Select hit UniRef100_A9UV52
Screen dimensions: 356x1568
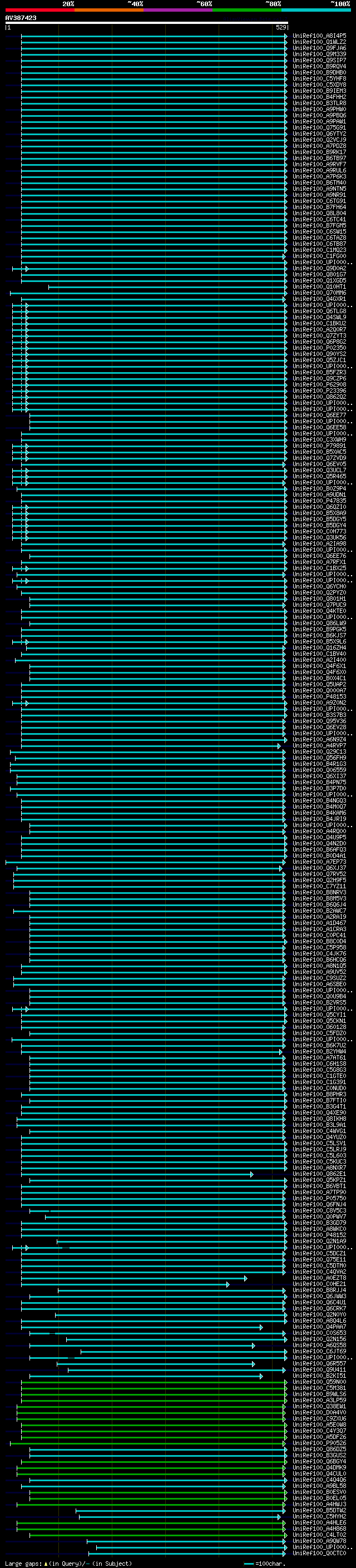click(x=319, y=972)
